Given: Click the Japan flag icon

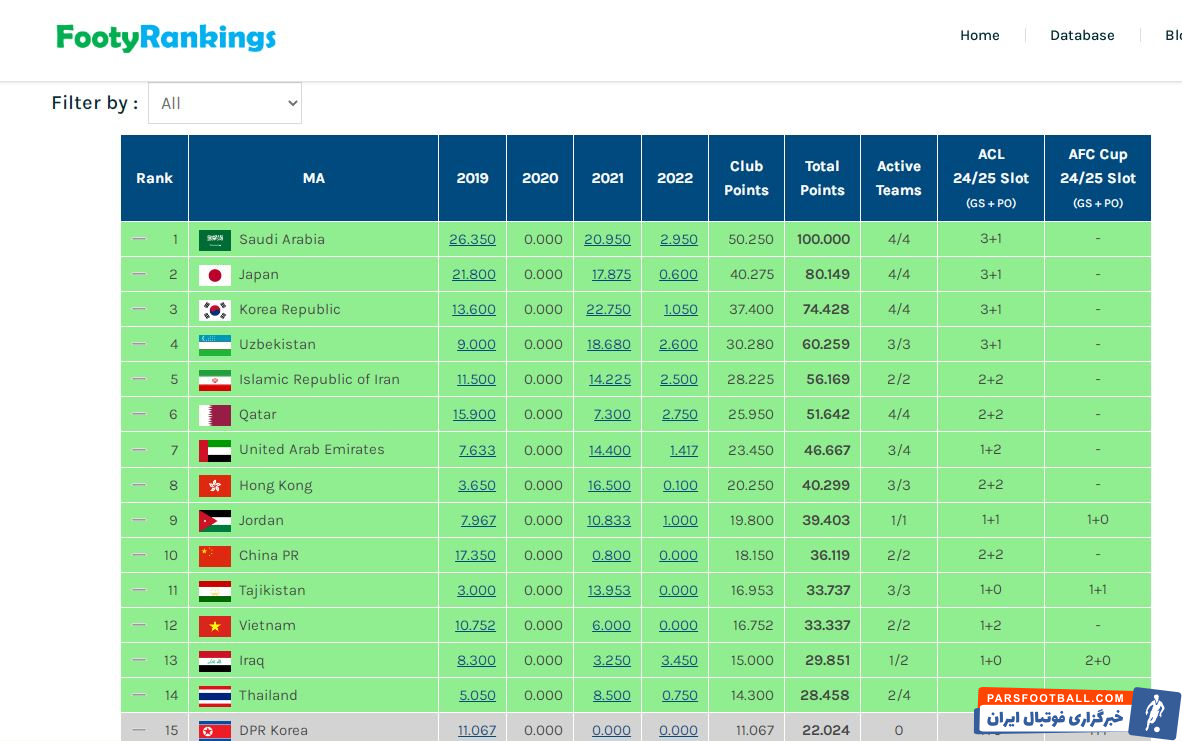Looking at the screenshot, I should (214, 275).
